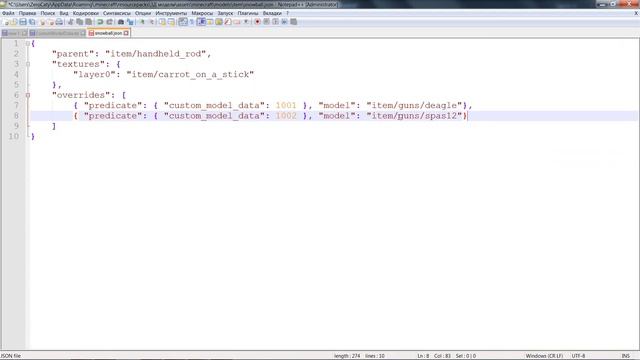Click the Close All toolbar icon
This screenshot has width=640, height=360.
(51, 22)
